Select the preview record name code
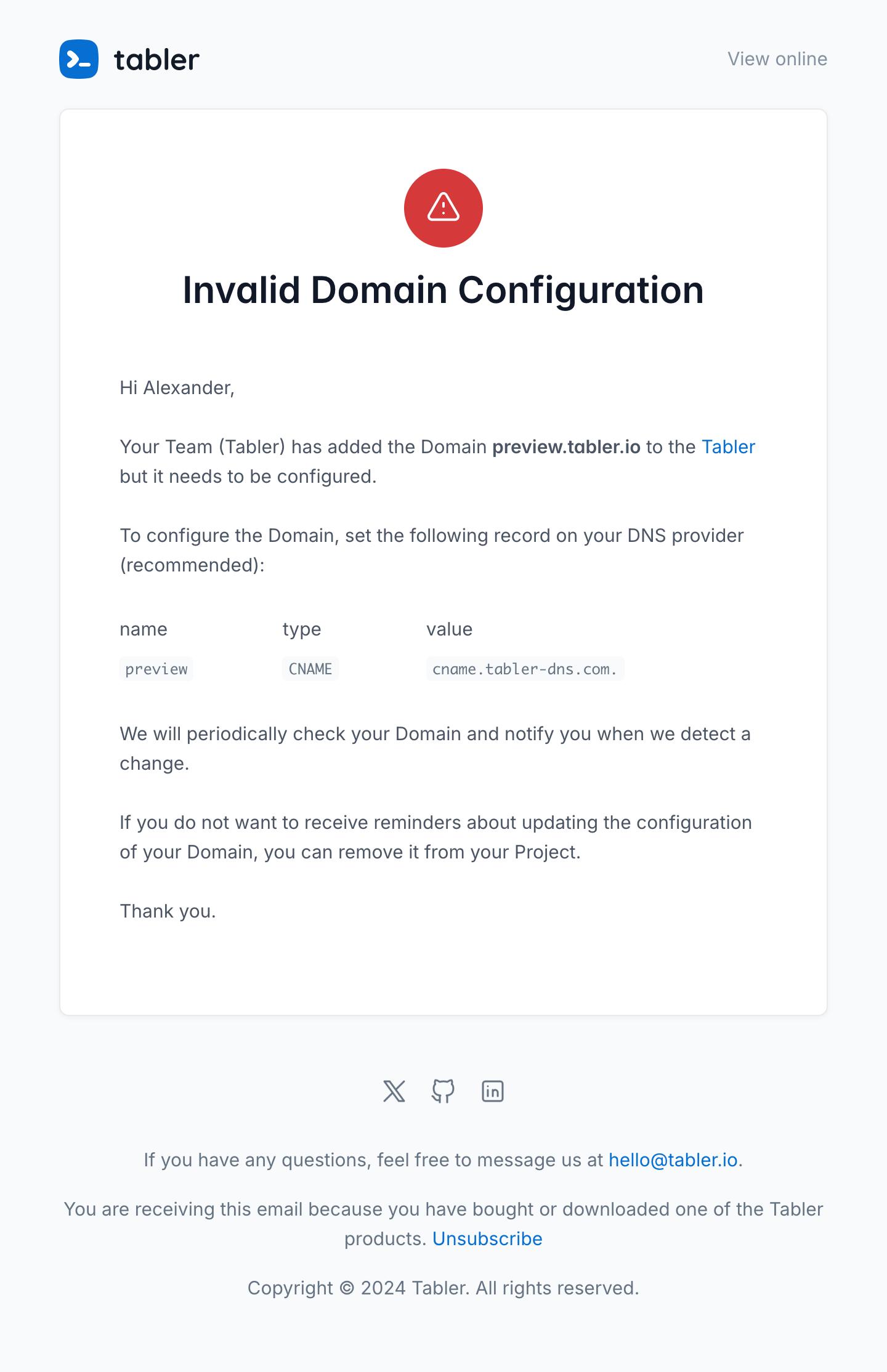This screenshot has height=1372, width=887. tap(156, 669)
